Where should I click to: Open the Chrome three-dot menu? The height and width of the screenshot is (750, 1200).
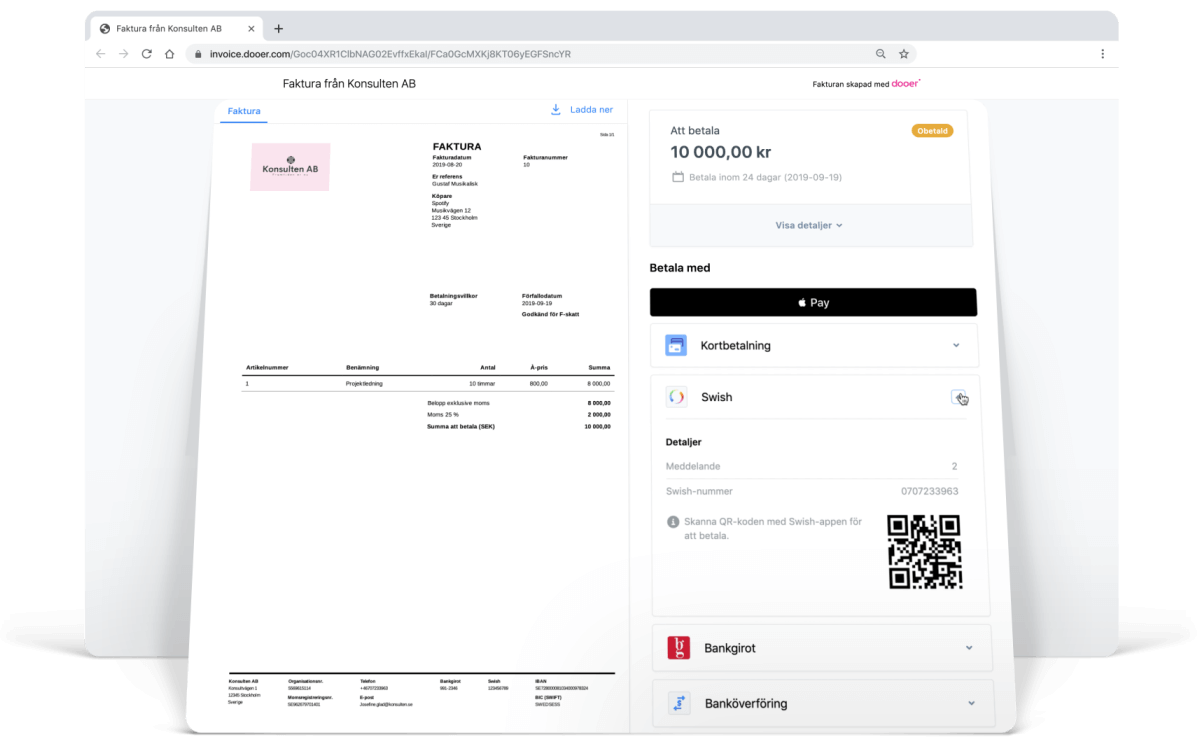[x=1102, y=54]
